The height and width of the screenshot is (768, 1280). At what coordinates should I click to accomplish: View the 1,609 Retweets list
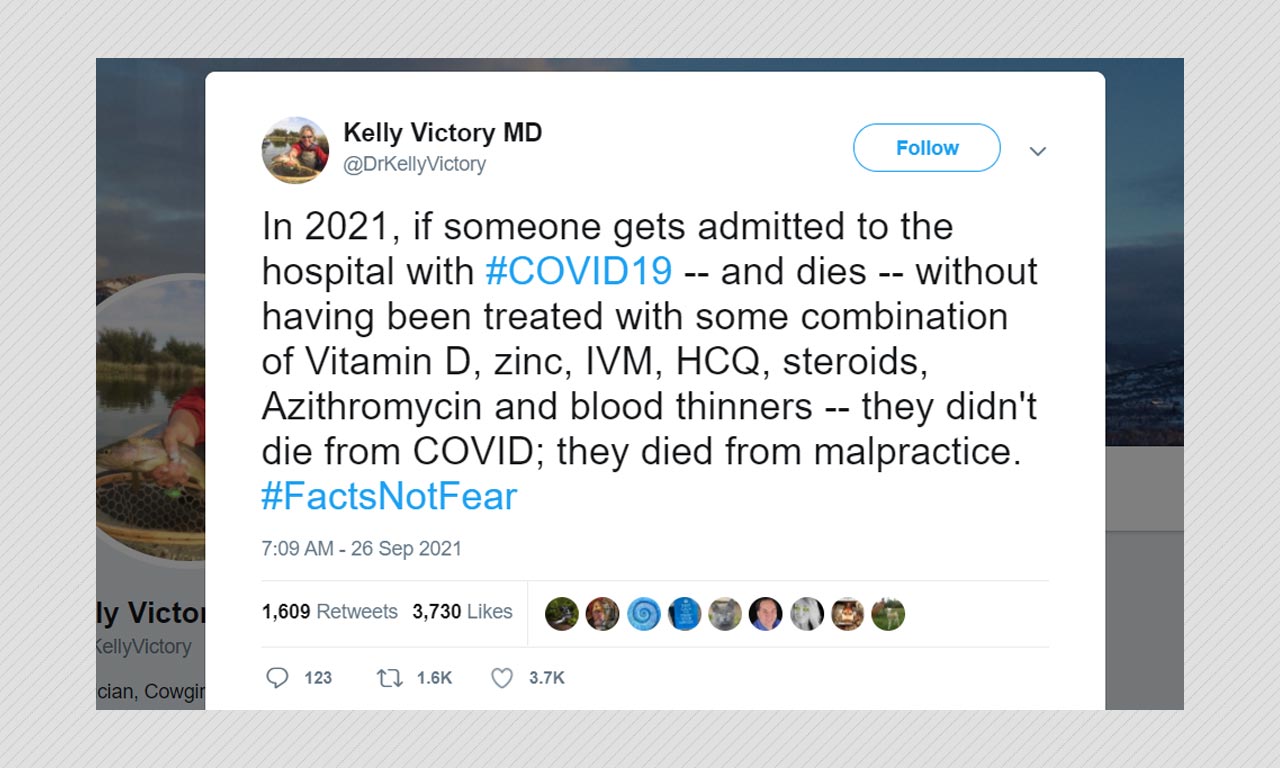click(330, 611)
